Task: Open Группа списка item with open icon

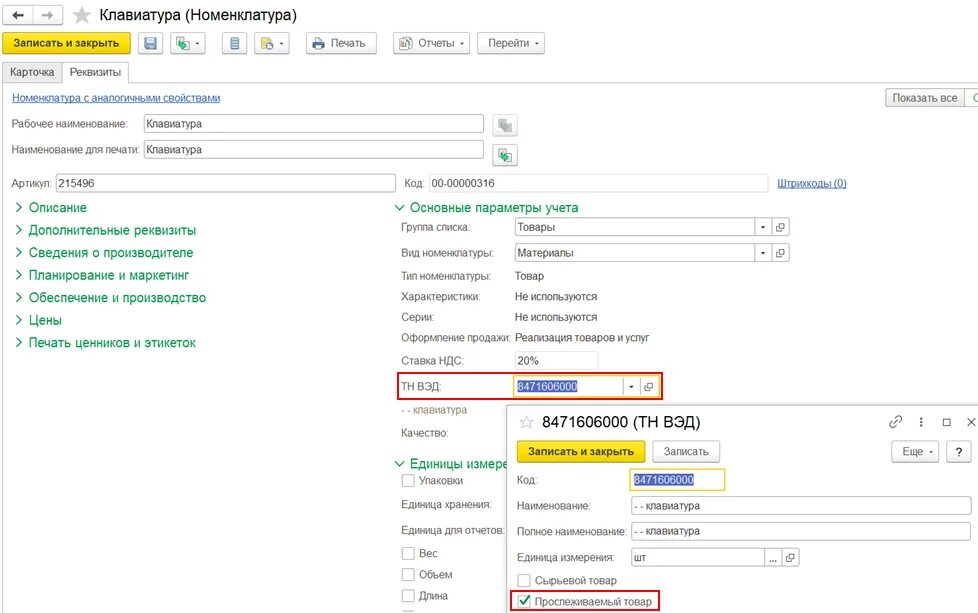Action: (780, 227)
